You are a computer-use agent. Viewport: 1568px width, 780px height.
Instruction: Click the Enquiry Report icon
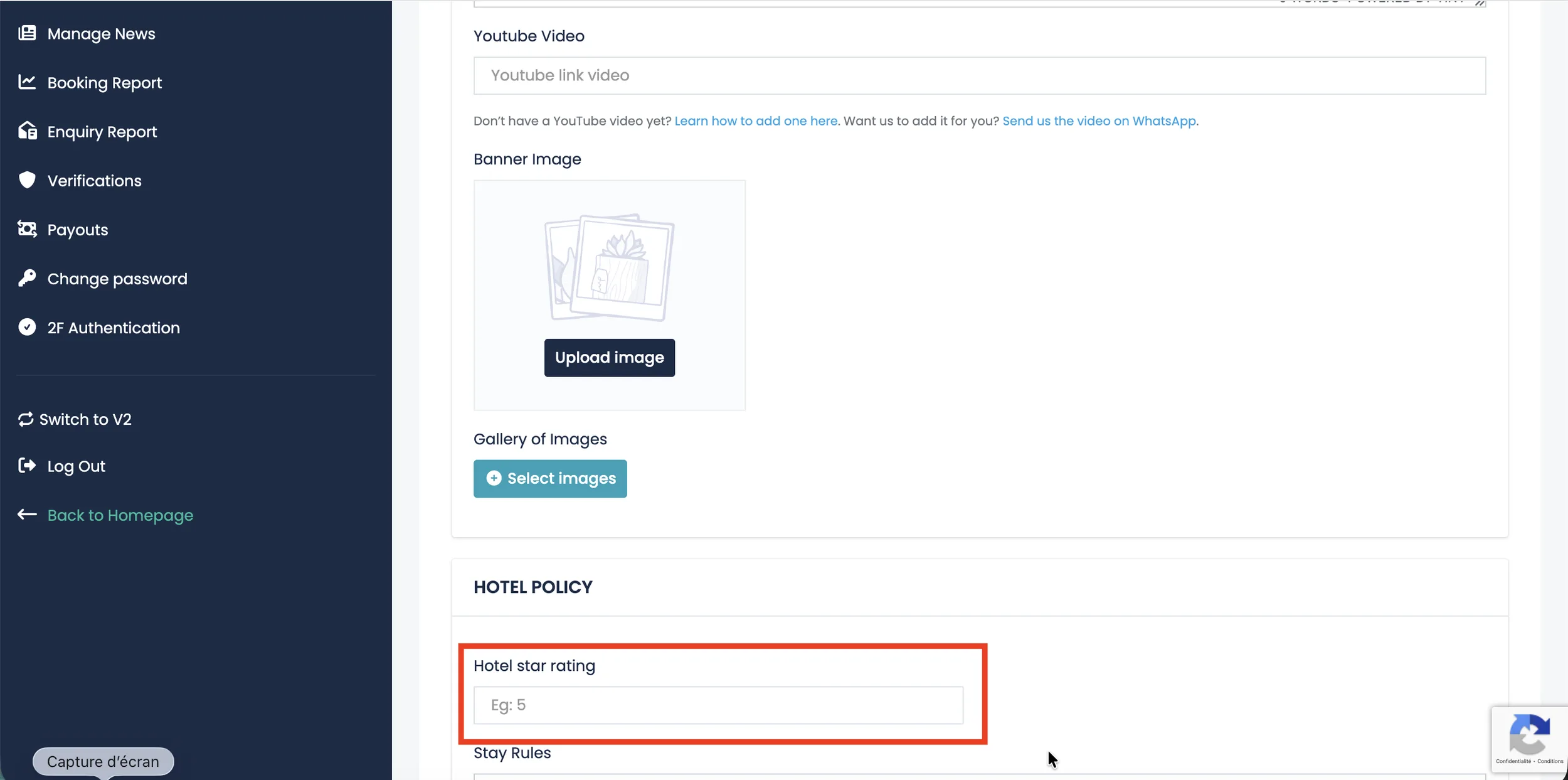[27, 131]
